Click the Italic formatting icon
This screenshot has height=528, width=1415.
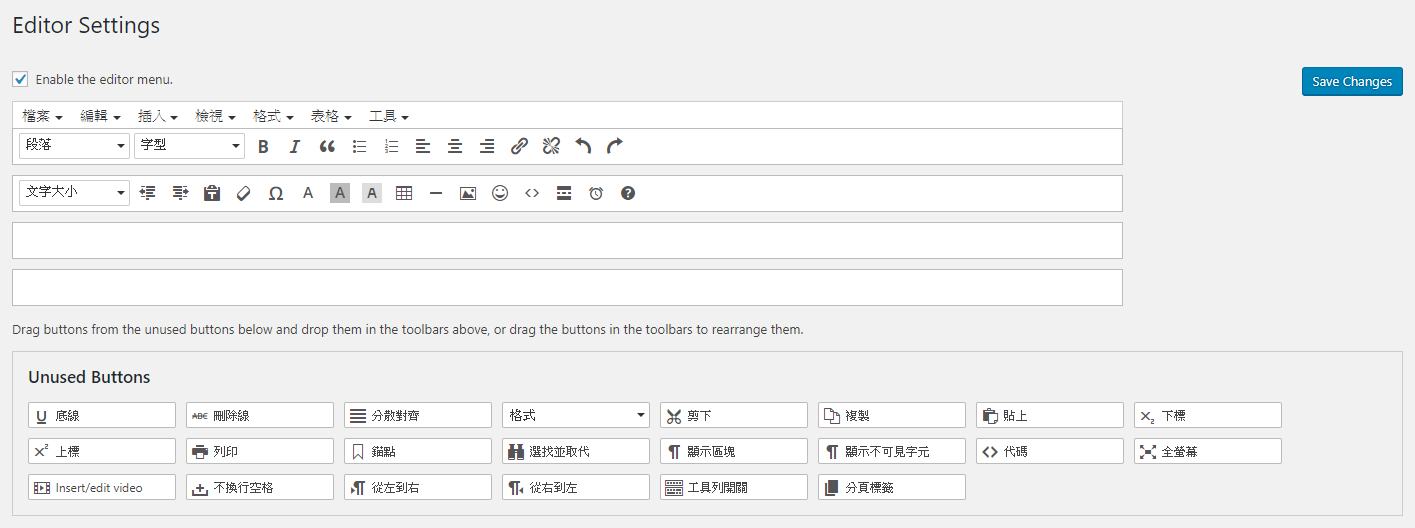[295, 146]
